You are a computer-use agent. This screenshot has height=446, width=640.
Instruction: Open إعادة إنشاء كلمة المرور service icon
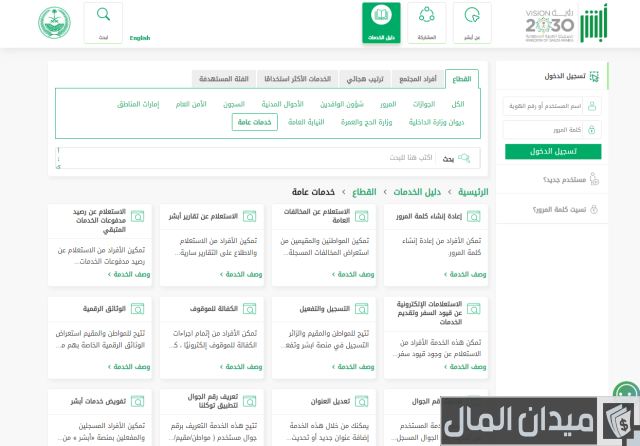click(x=473, y=216)
